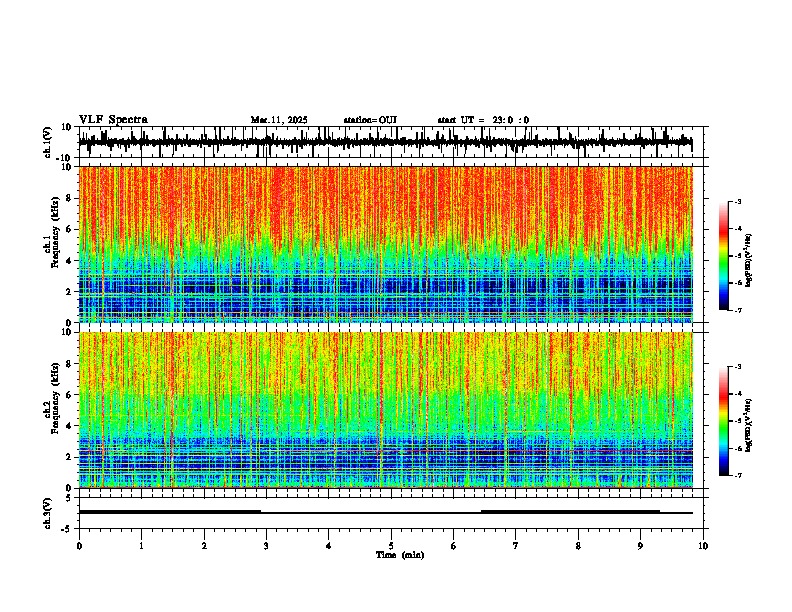792x612 pixels.
Task: Click the 'ch.1(V)' waveform axis label
Action: tap(48, 142)
